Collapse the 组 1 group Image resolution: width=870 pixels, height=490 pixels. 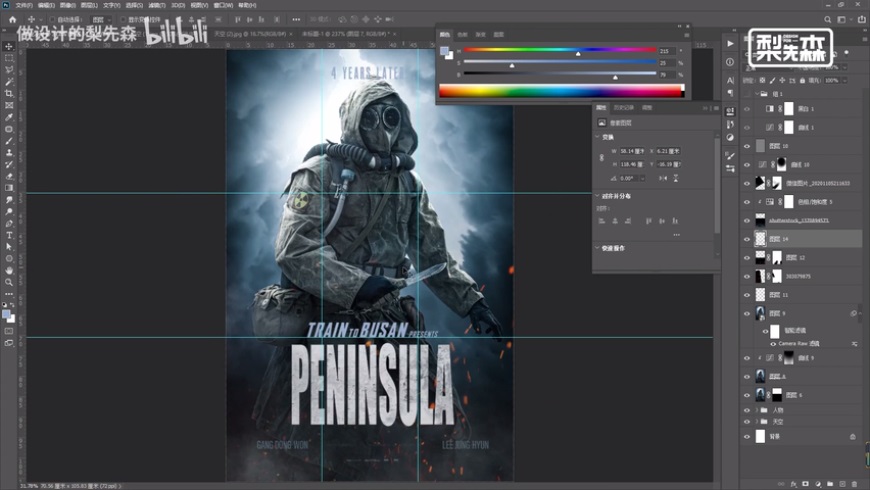tap(757, 94)
